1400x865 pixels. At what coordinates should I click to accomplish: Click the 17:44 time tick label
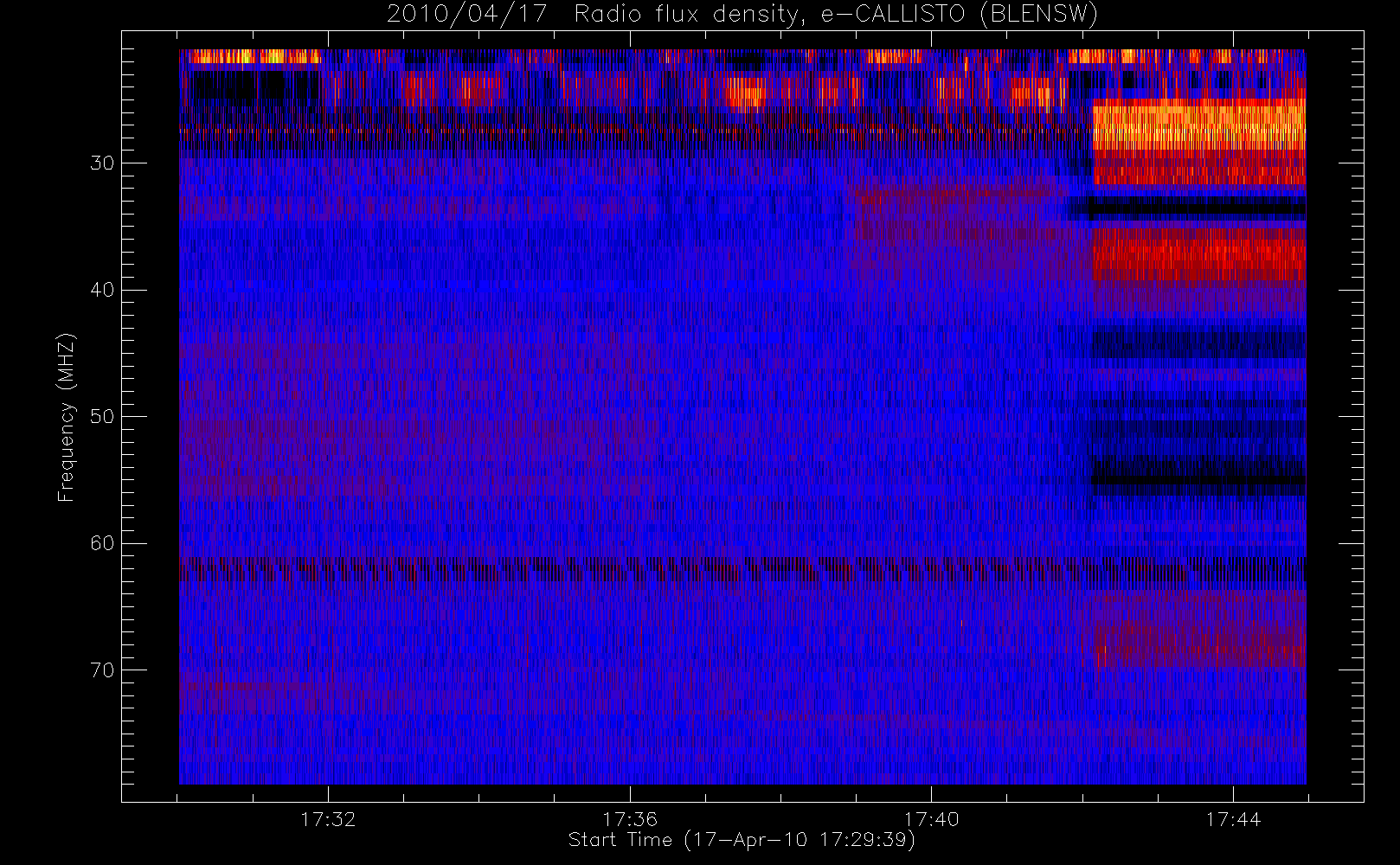pyautogui.click(x=1233, y=819)
